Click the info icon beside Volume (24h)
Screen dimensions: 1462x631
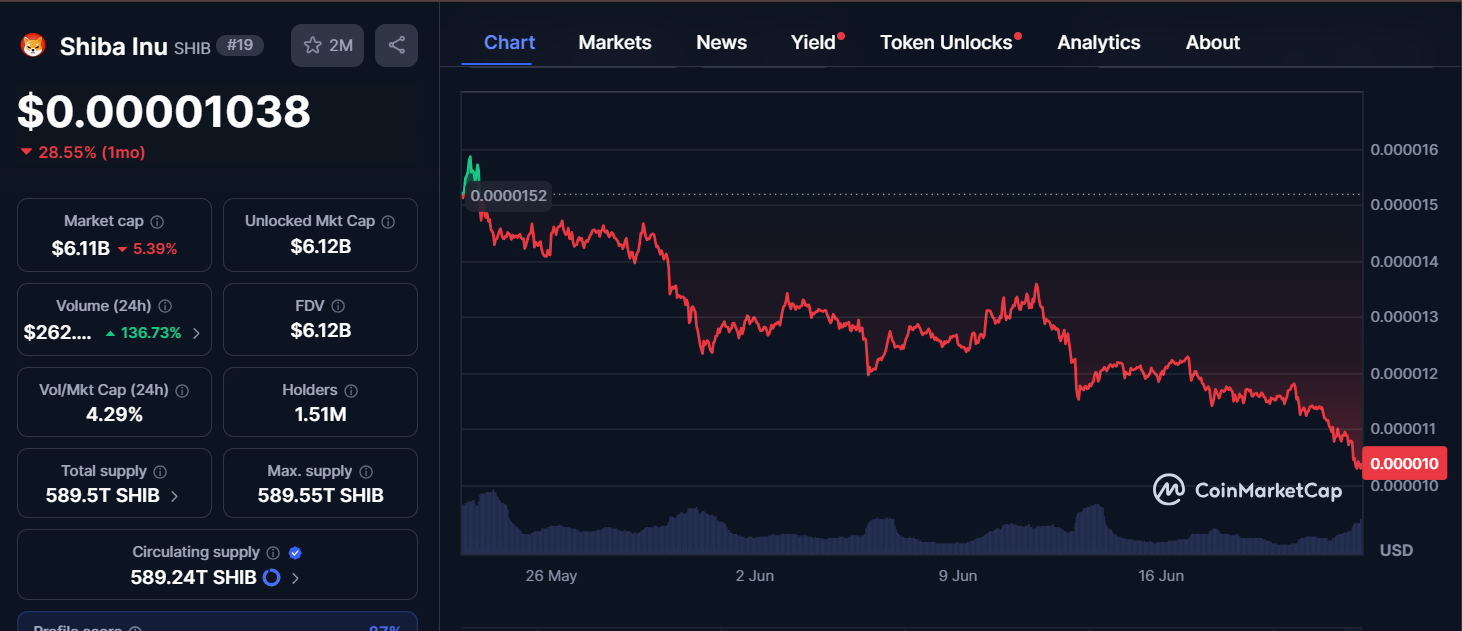click(x=165, y=306)
